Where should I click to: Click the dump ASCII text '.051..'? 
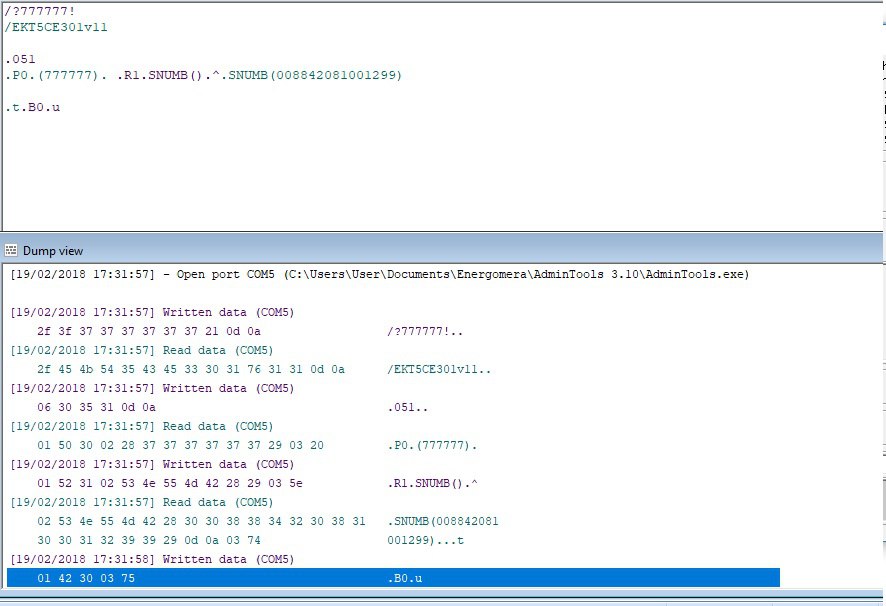[x=407, y=407]
